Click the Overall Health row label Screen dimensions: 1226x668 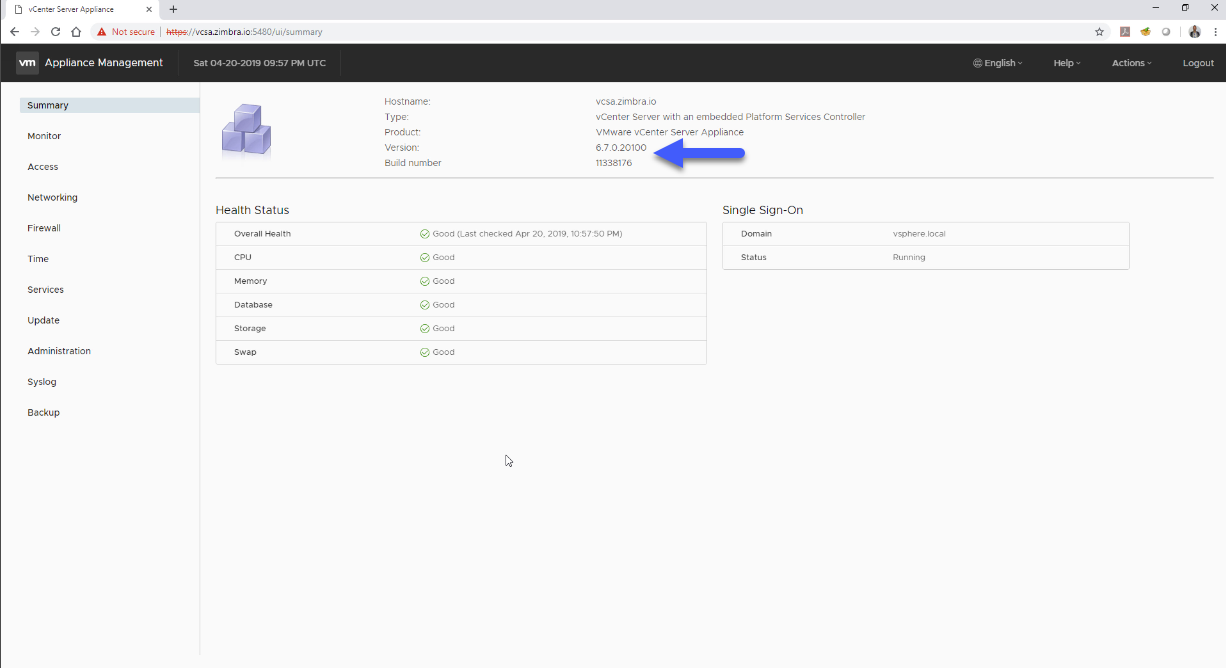(263, 234)
